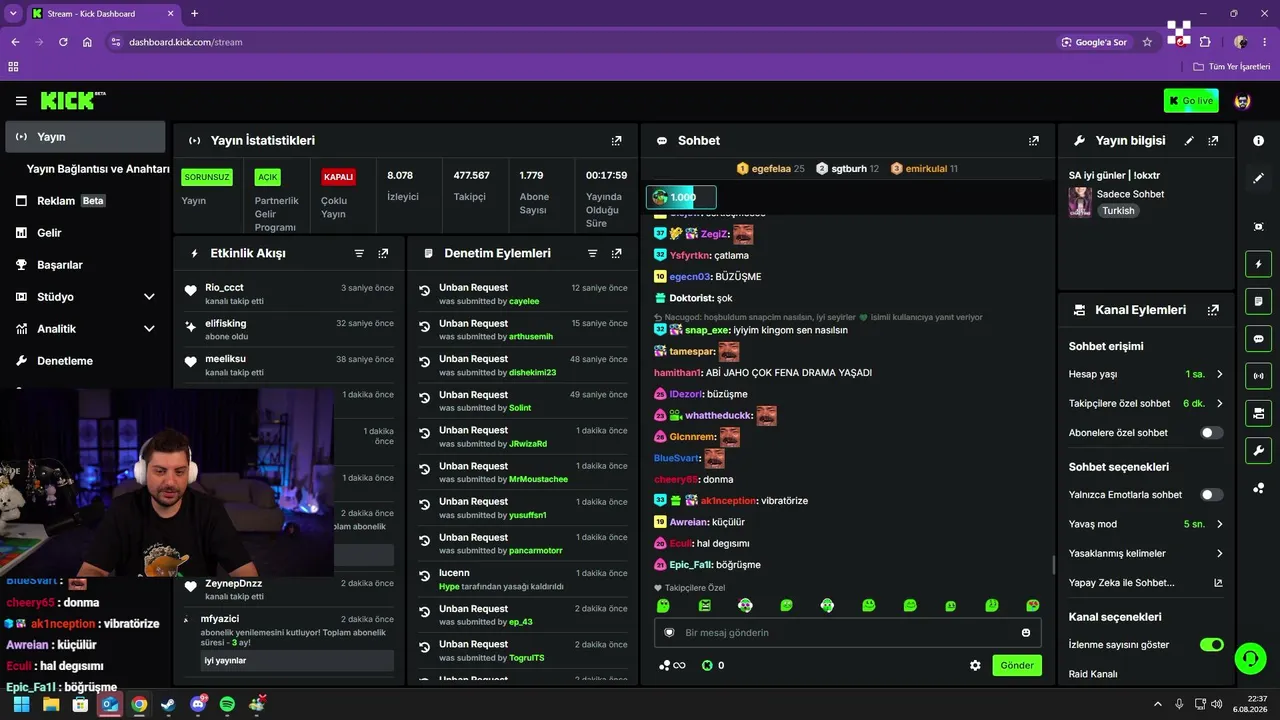Open Denetleme in the sidebar
Image resolution: width=1280 pixels, height=720 pixels.
[85, 361]
